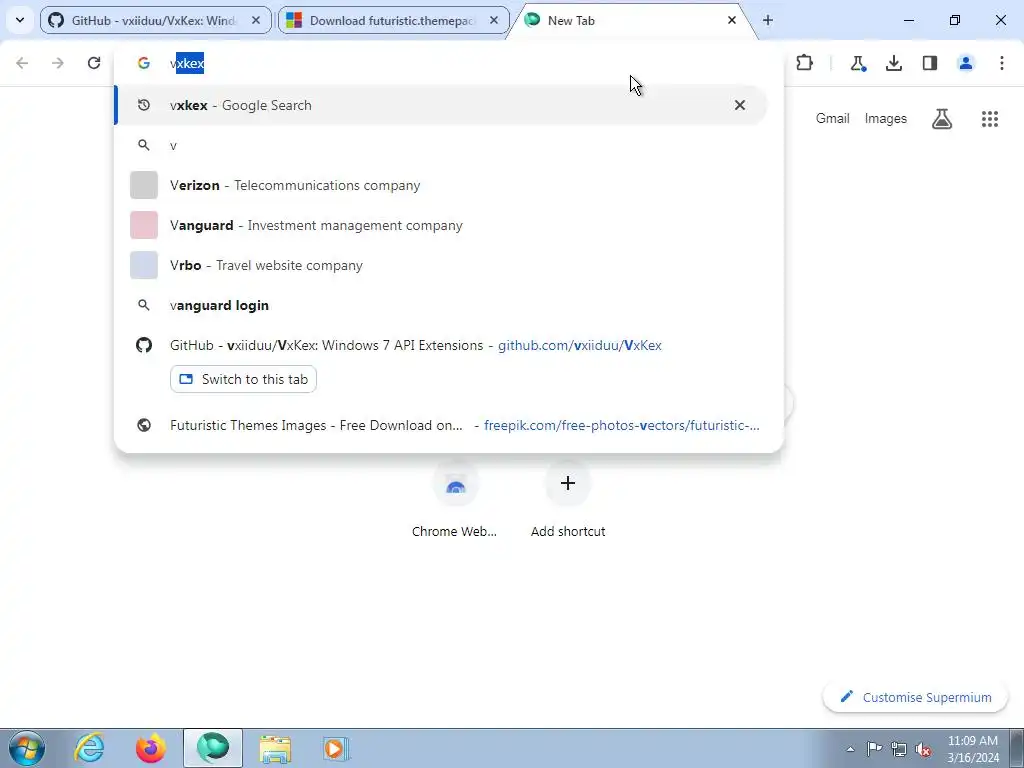
Task: Open a new tab with plus button
Action: pos(768,20)
